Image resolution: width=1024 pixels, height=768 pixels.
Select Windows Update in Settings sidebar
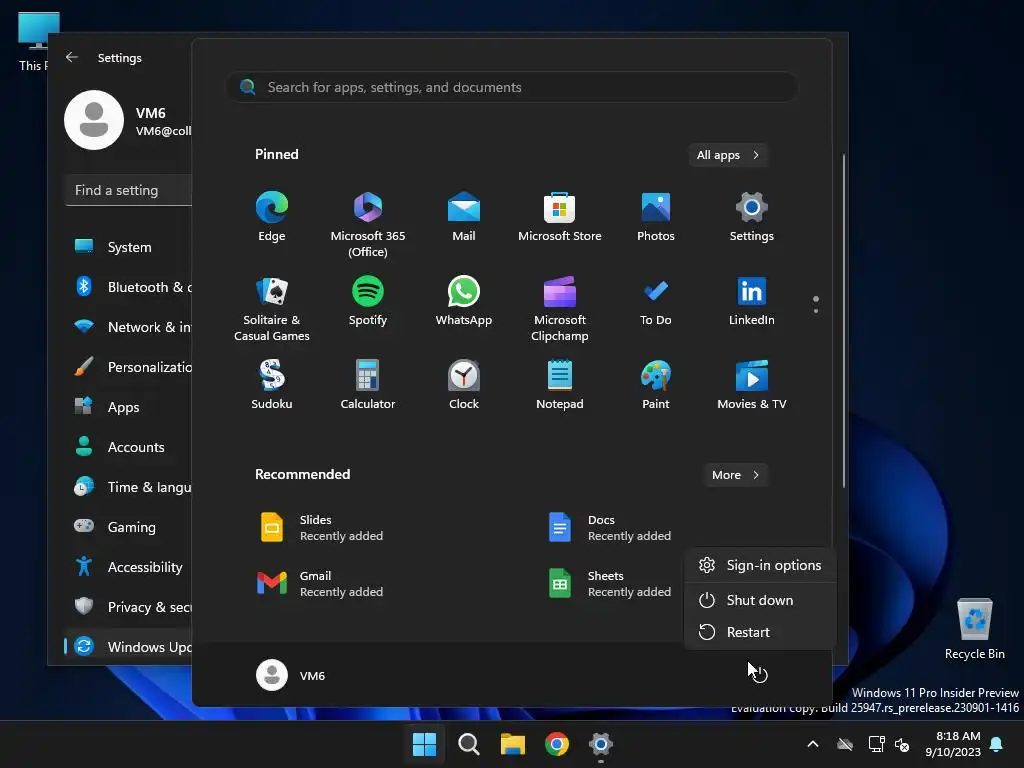(129, 647)
